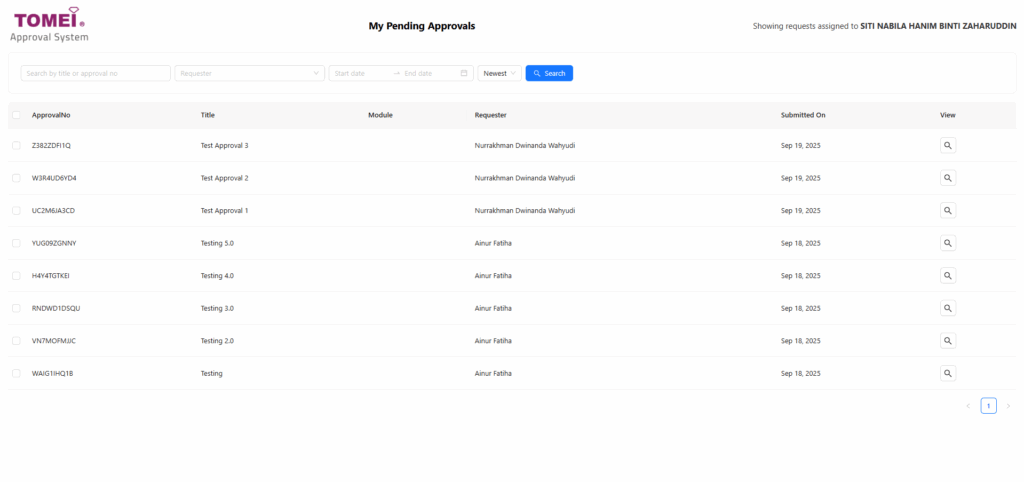The height and width of the screenshot is (482, 1024).
Task: Click the calendar icon in date range
Action: pyautogui.click(x=464, y=73)
